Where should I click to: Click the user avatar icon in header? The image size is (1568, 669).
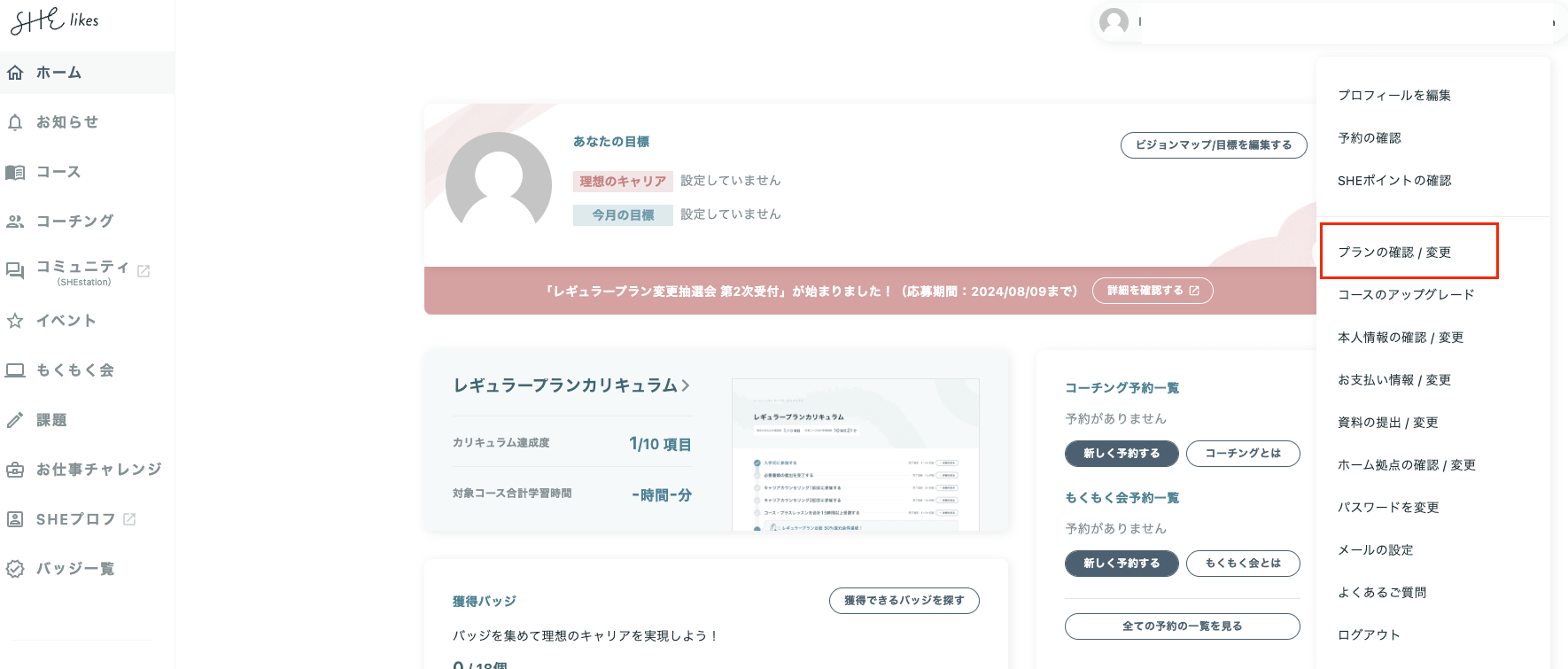[x=1114, y=21]
